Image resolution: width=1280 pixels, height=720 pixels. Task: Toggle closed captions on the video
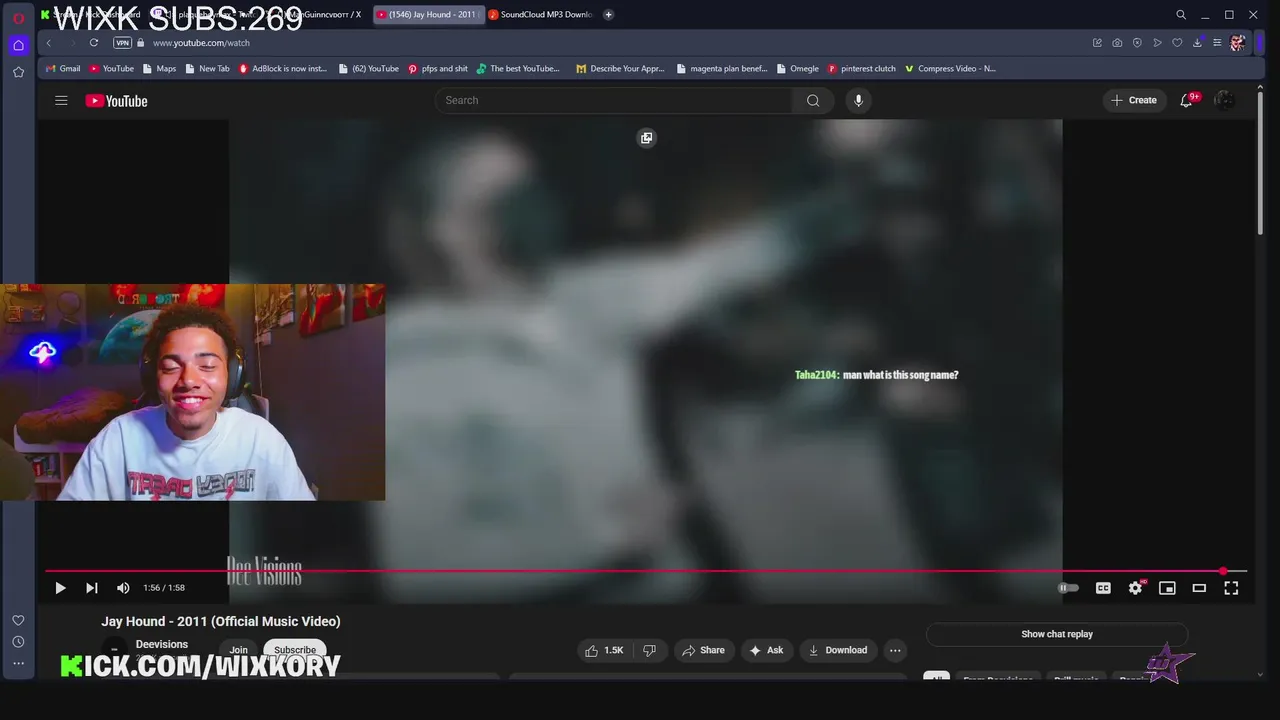pyautogui.click(x=1103, y=588)
